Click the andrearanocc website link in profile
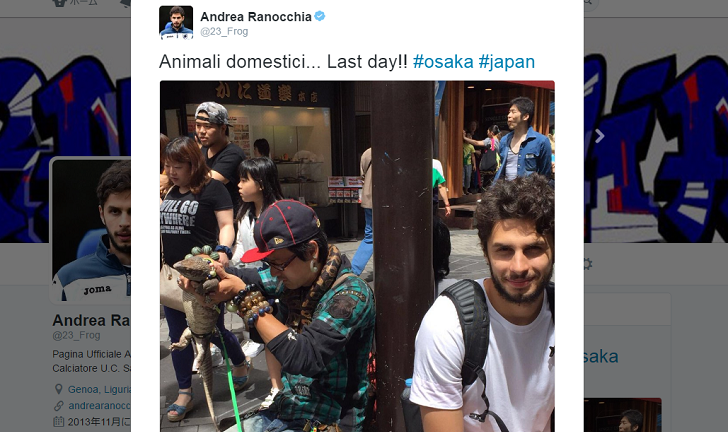The height and width of the screenshot is (432, 728). tap(99, 406)
